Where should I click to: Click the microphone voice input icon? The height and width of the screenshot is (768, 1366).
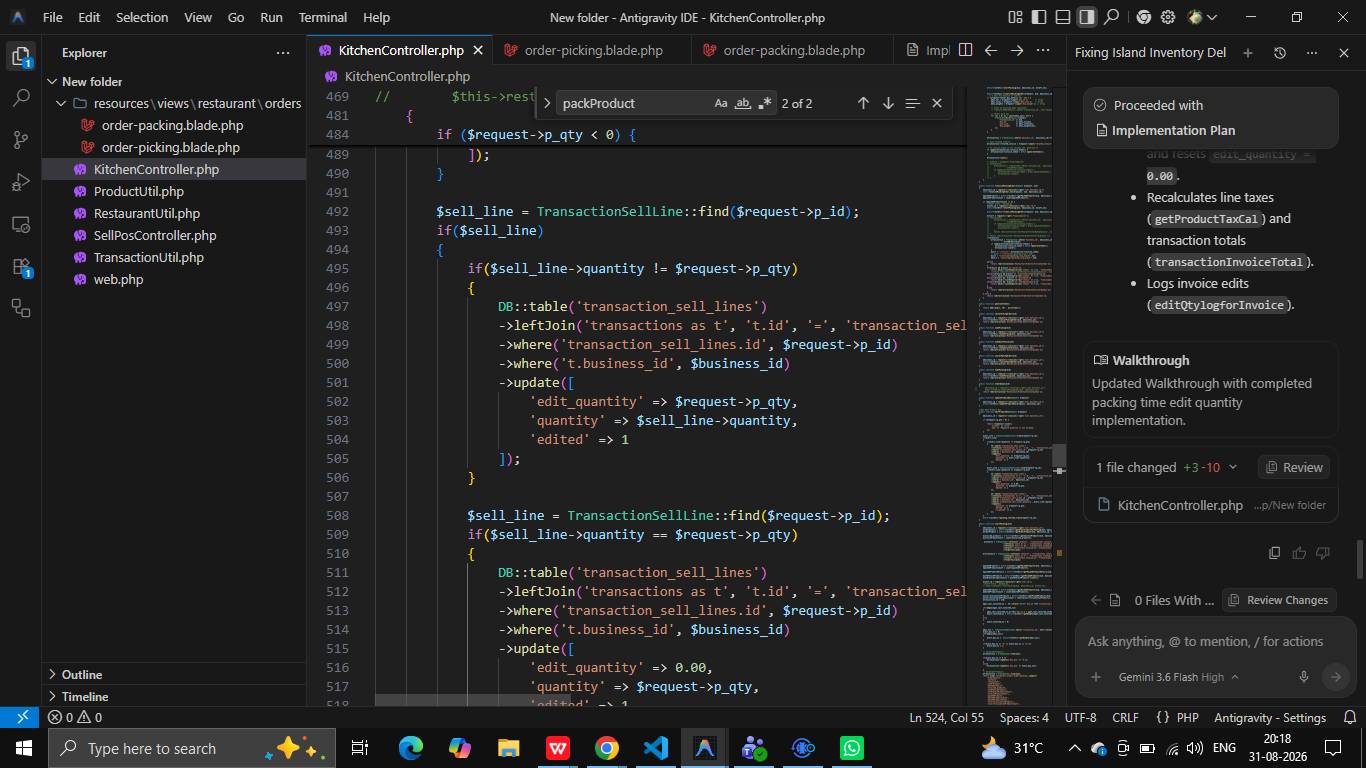point(1303,677)
